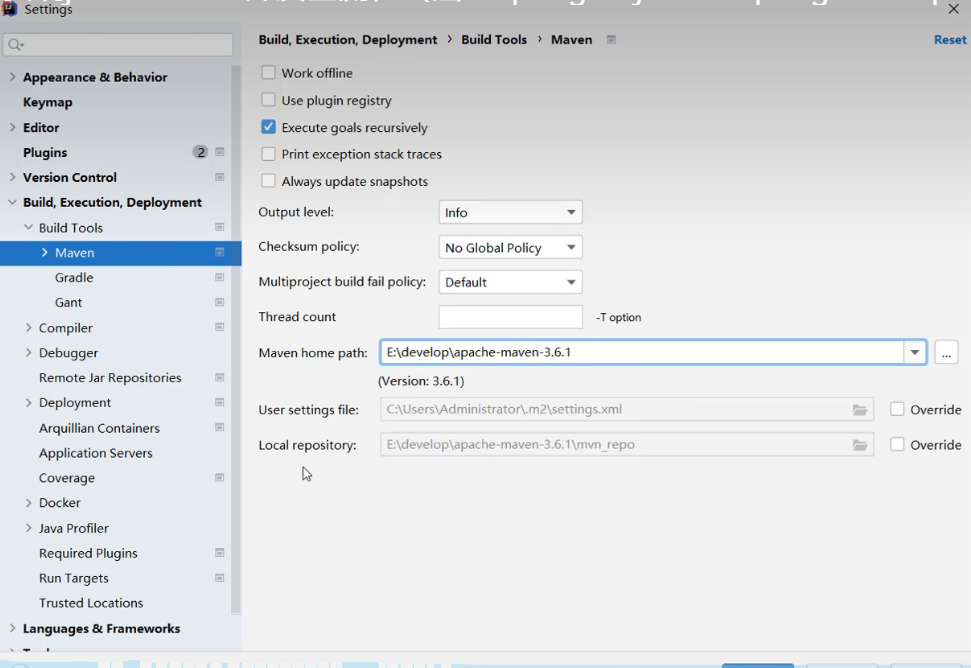Screen dimensions: 971x668
Task: Check Override for User settings file
Action: 897,410
